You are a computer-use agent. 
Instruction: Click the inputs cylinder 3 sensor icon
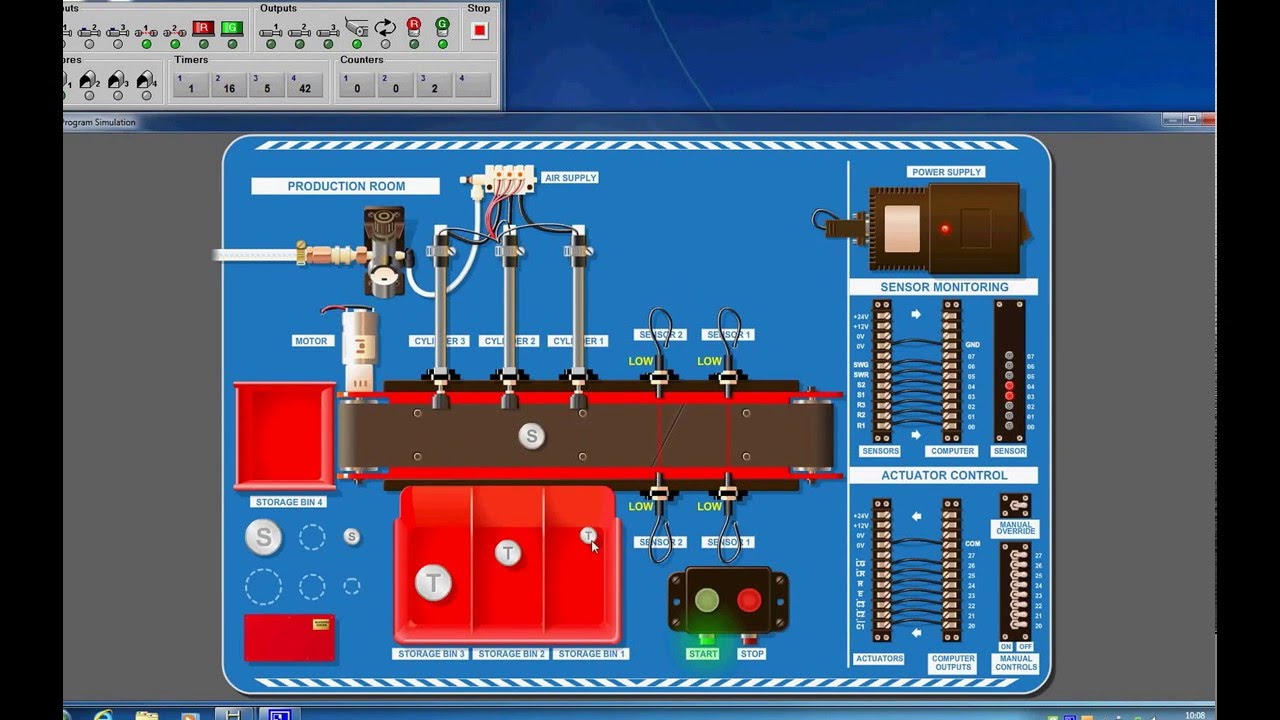[x=117, y=30]
